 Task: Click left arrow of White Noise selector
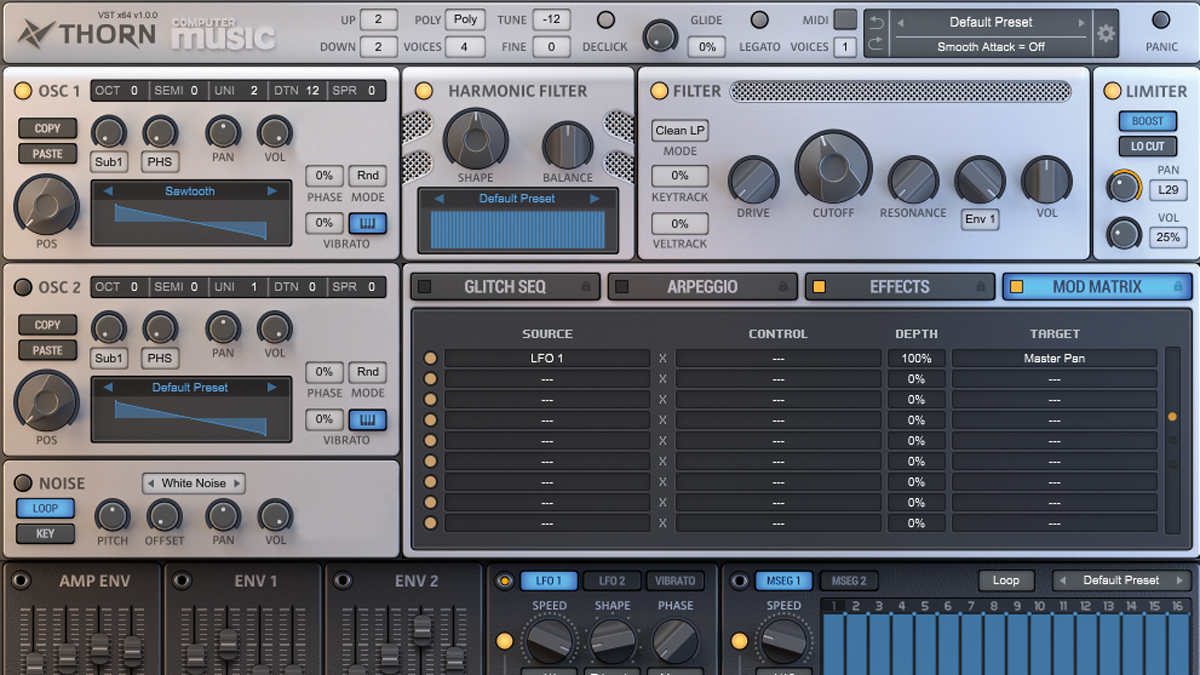[x=152, y=483]
